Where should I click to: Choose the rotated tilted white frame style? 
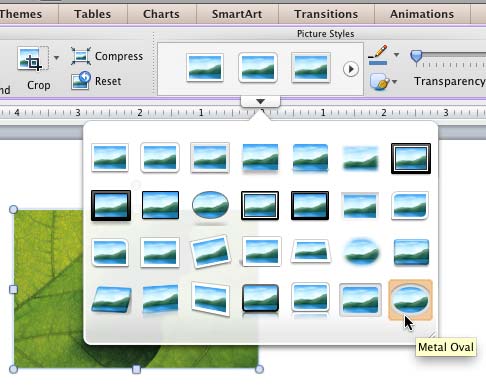(x=210, y=252)
